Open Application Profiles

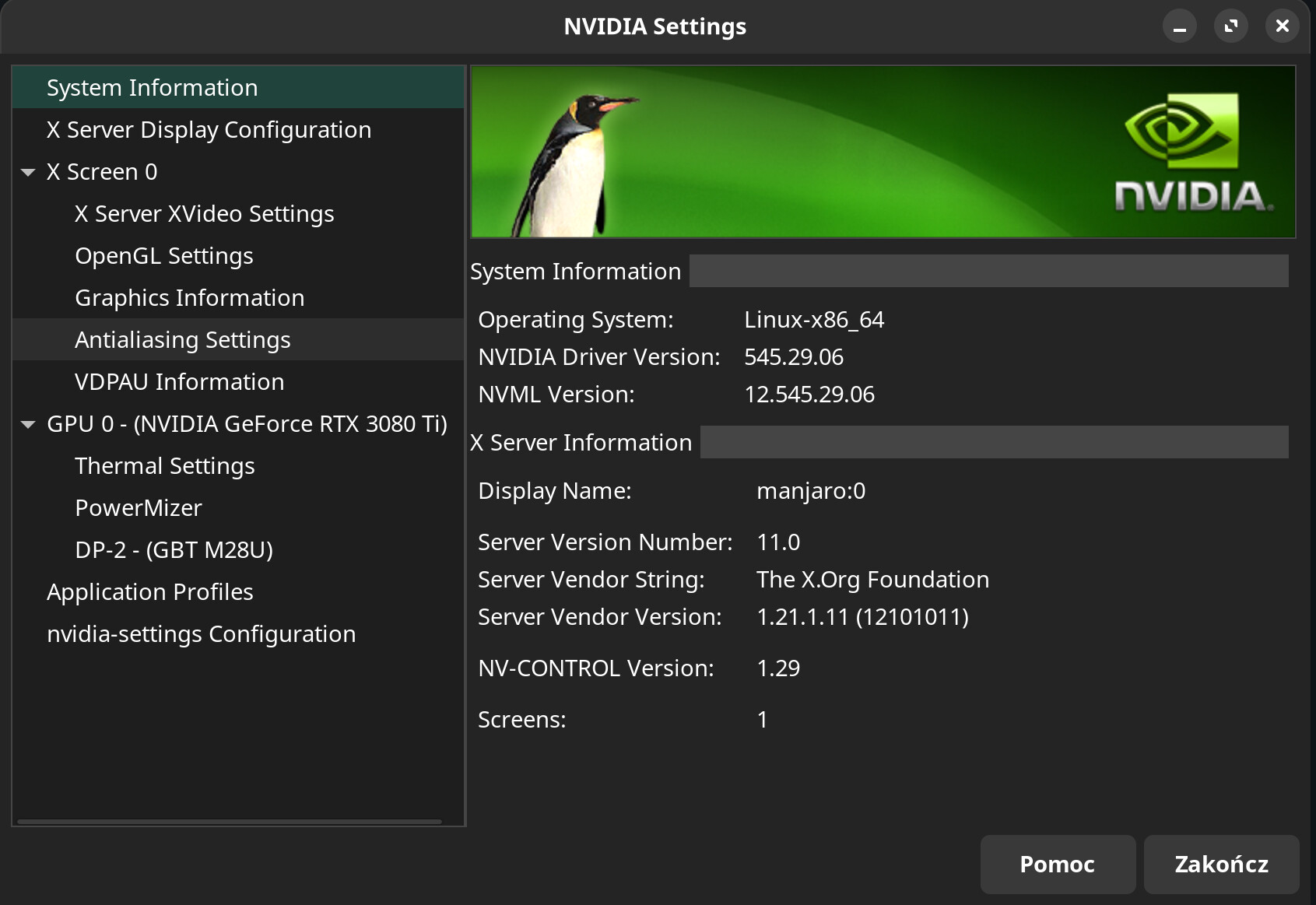pyautogui.click(x=149, y=592)
